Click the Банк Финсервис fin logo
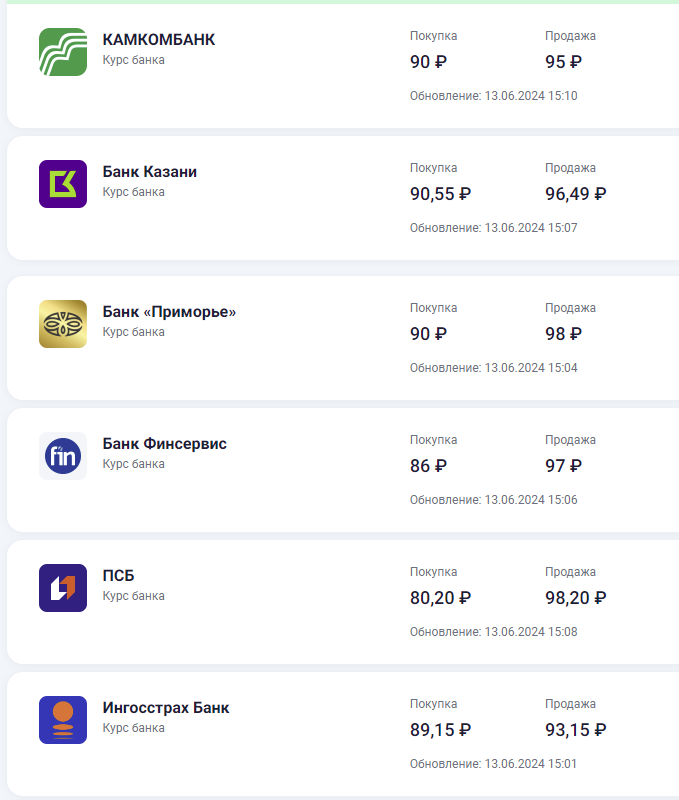This screenshot has width=679, height=800. pyautogui.click(x=63, y=456)
